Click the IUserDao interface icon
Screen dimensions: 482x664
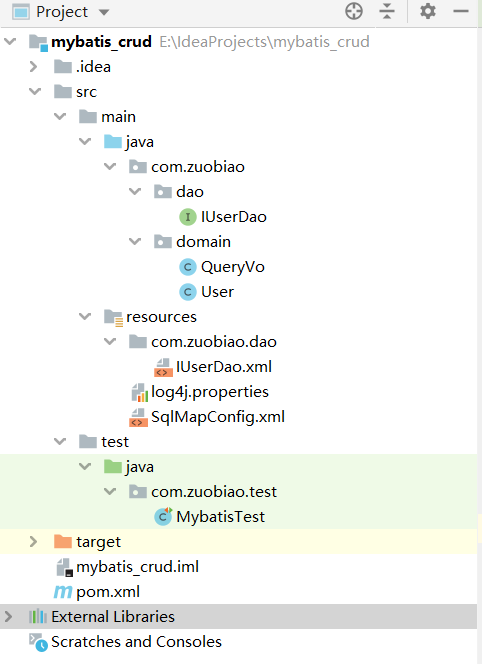[188, 217]
